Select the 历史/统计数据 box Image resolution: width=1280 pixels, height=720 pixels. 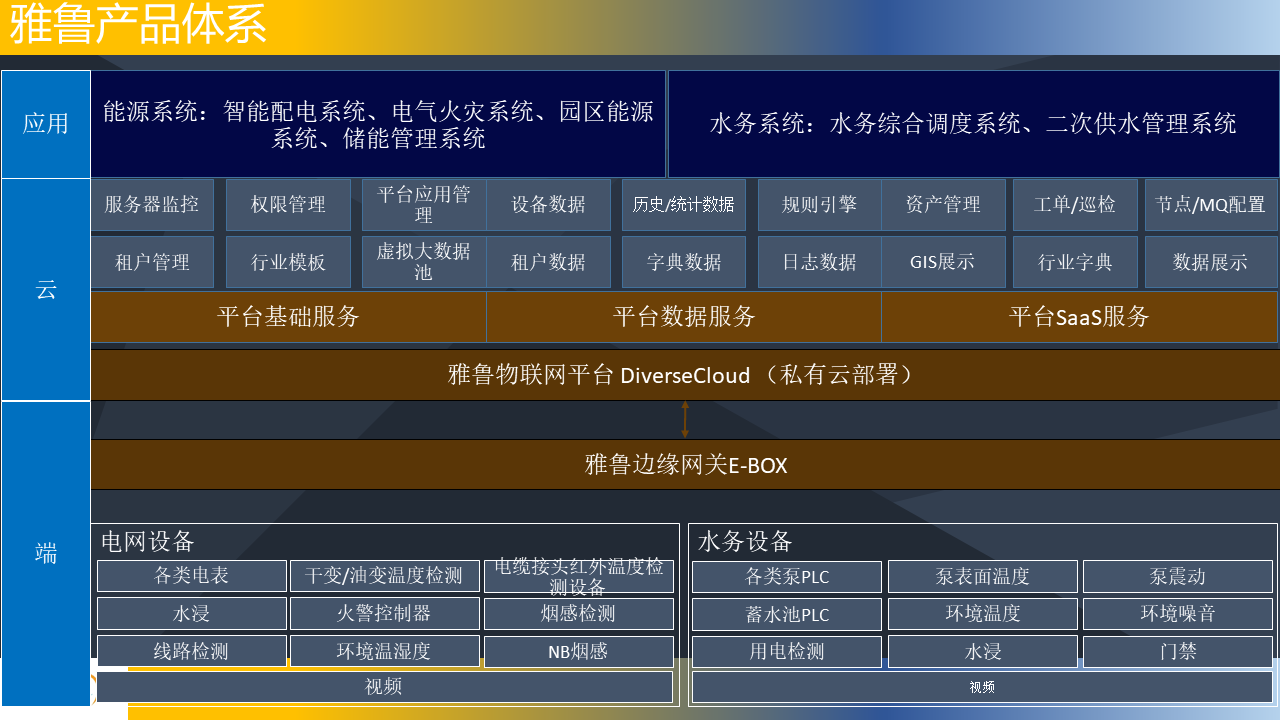684,205
